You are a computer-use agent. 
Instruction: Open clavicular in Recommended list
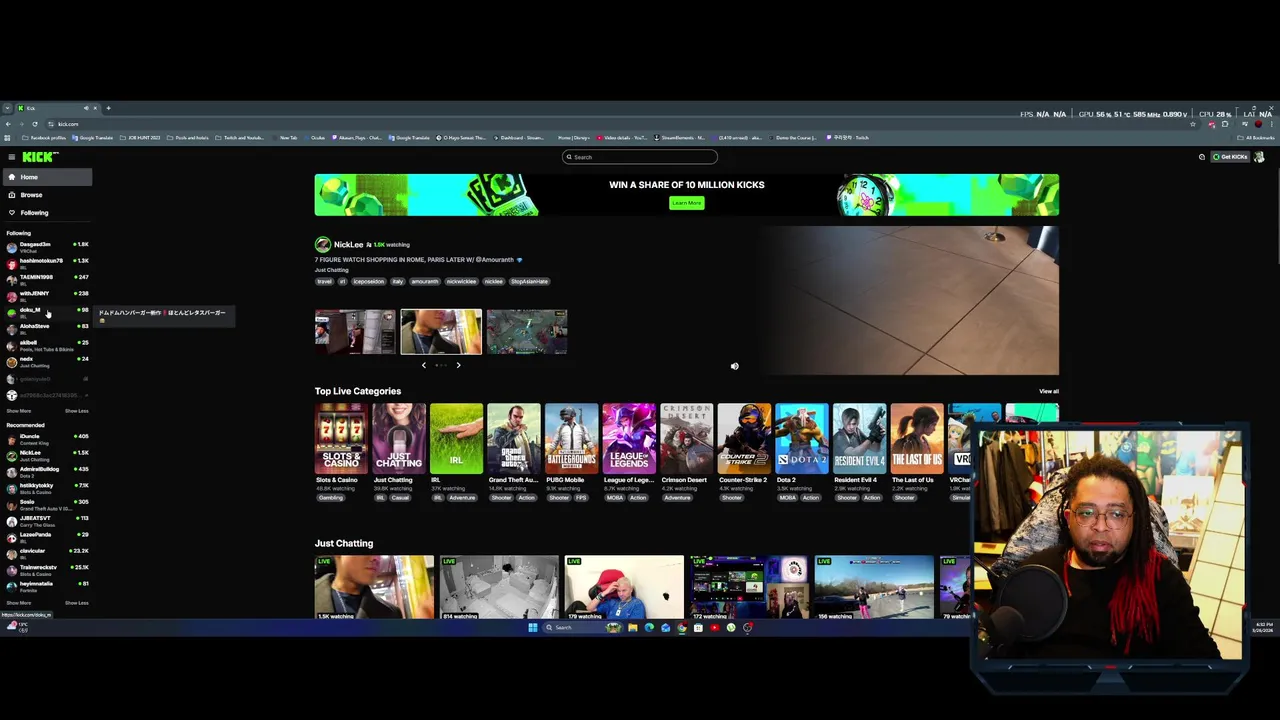tap(47, 553)
